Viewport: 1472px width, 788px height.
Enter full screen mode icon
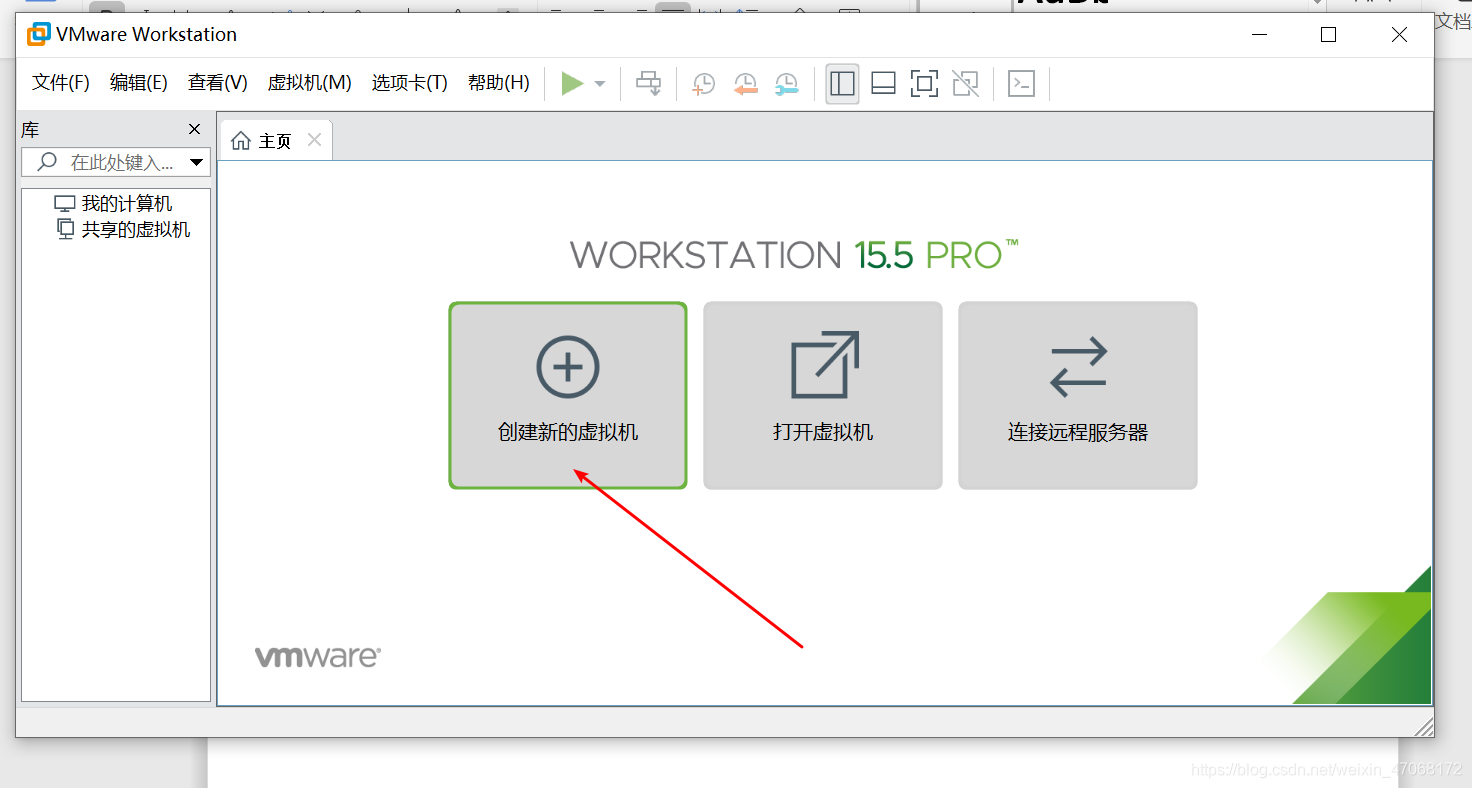tap(924, 84)
